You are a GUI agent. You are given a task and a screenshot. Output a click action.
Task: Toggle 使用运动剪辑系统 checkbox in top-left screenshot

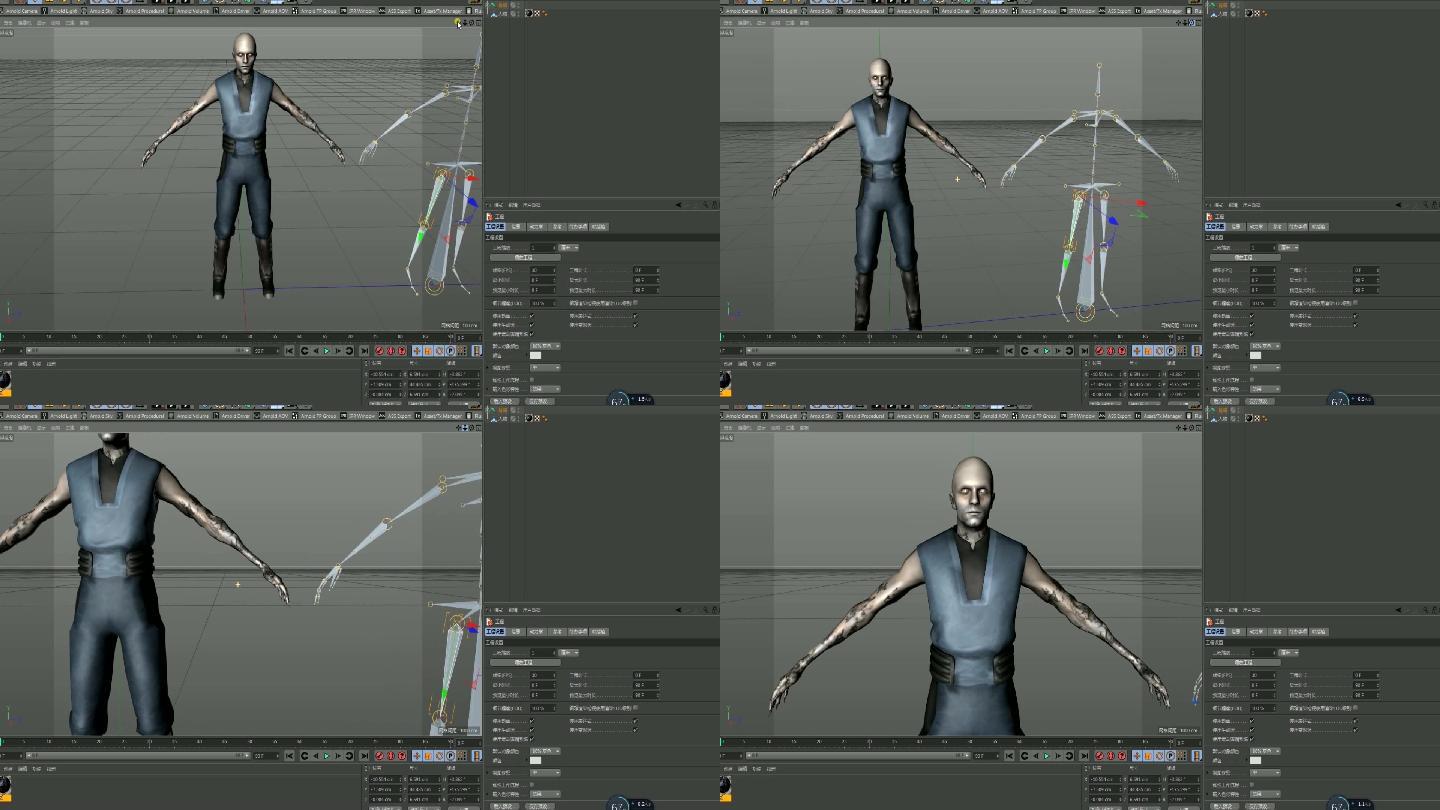click(532, 334)
